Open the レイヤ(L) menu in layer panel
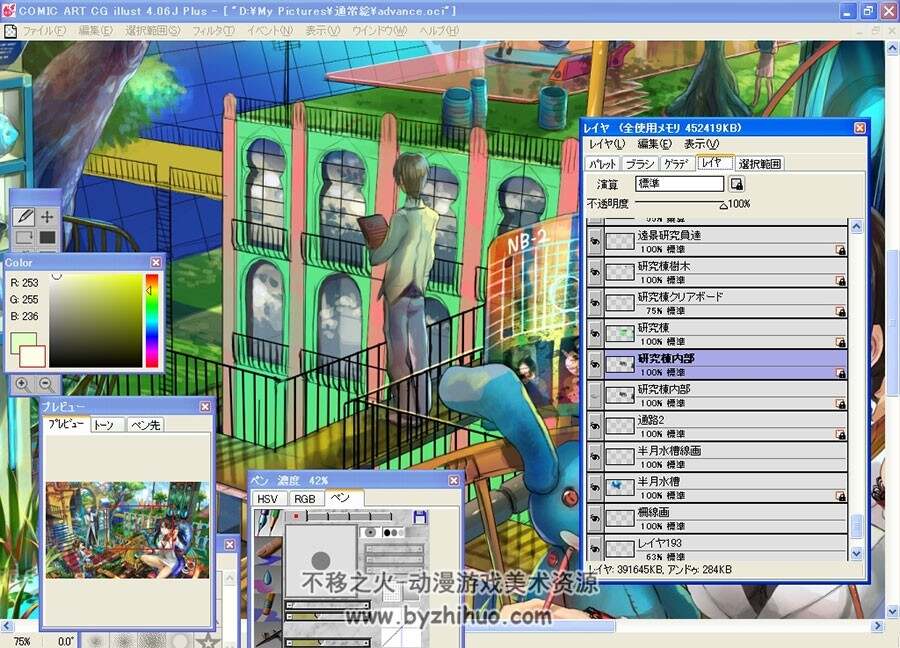Image resolution: width=900 pixels, height=648 pixels. (607, 144)
